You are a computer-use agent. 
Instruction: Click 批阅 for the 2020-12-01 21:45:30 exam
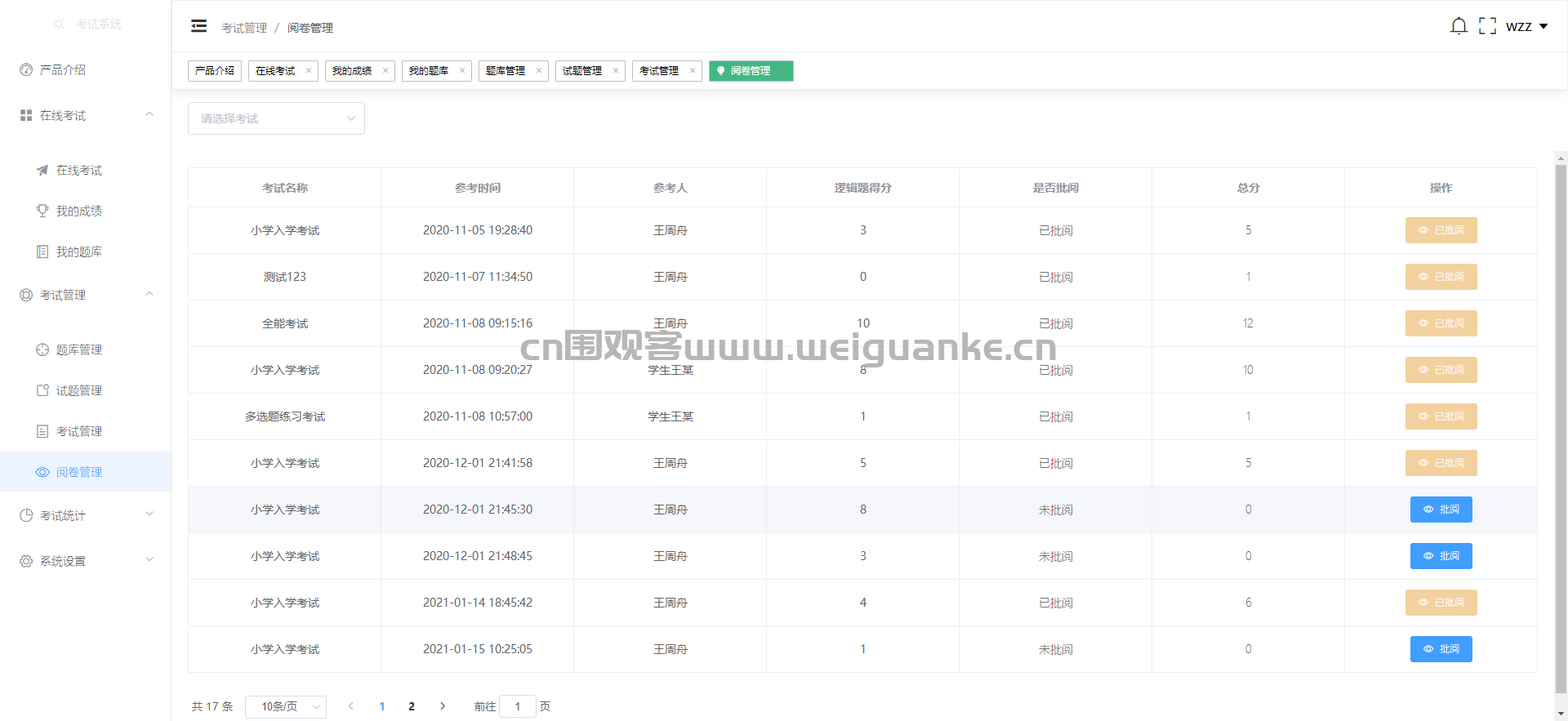[1441, 510]
